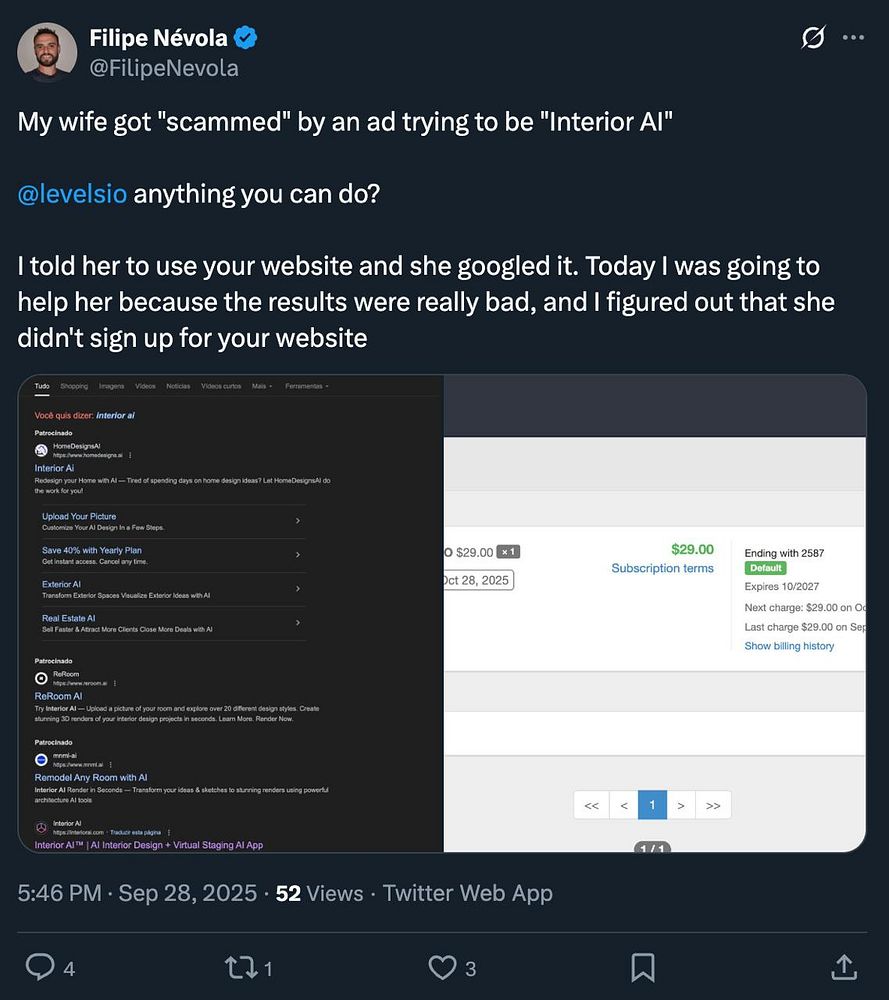Click the share upload icon
The width and height of the screenshot is (889, 1000).
click(x=843, y=967)
